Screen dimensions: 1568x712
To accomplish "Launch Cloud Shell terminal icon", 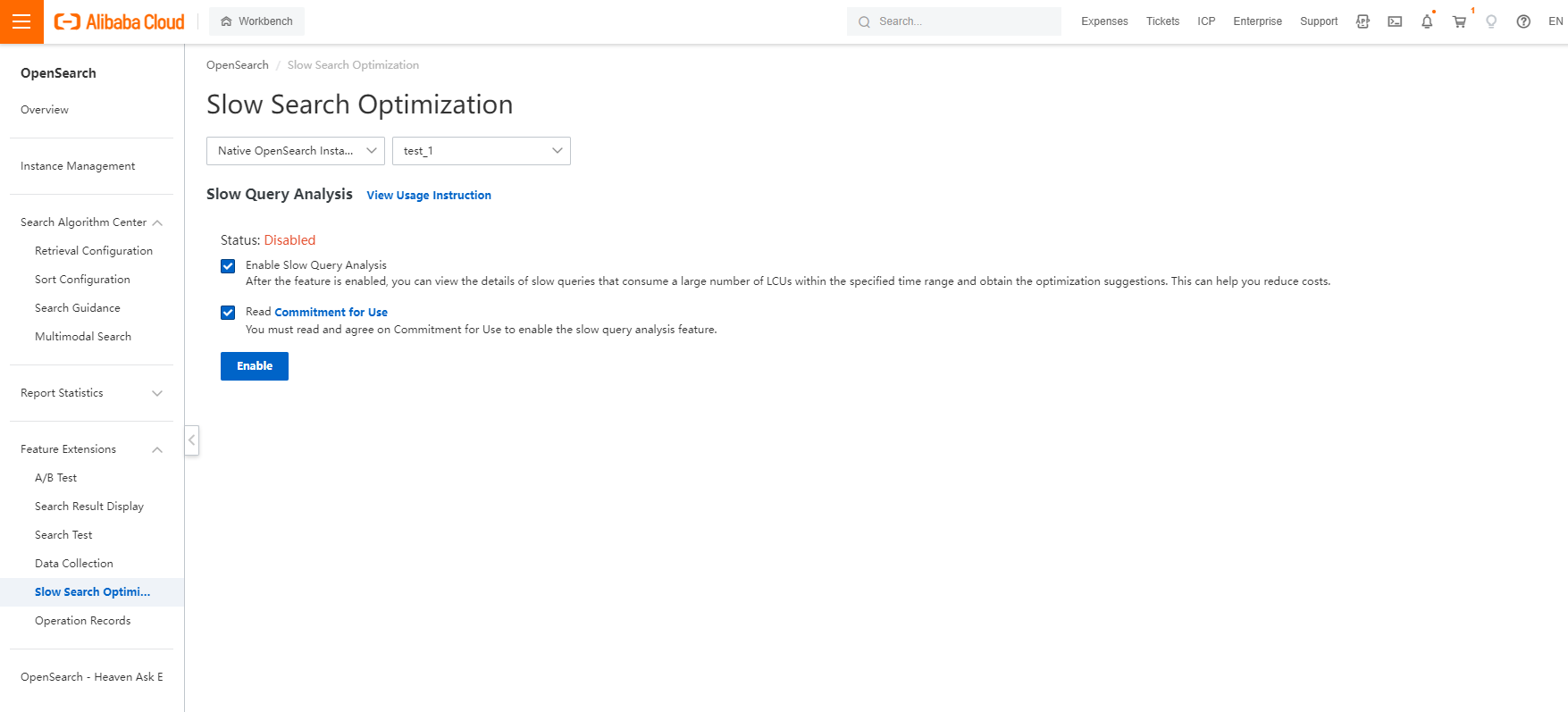I will click(1395, 21).
